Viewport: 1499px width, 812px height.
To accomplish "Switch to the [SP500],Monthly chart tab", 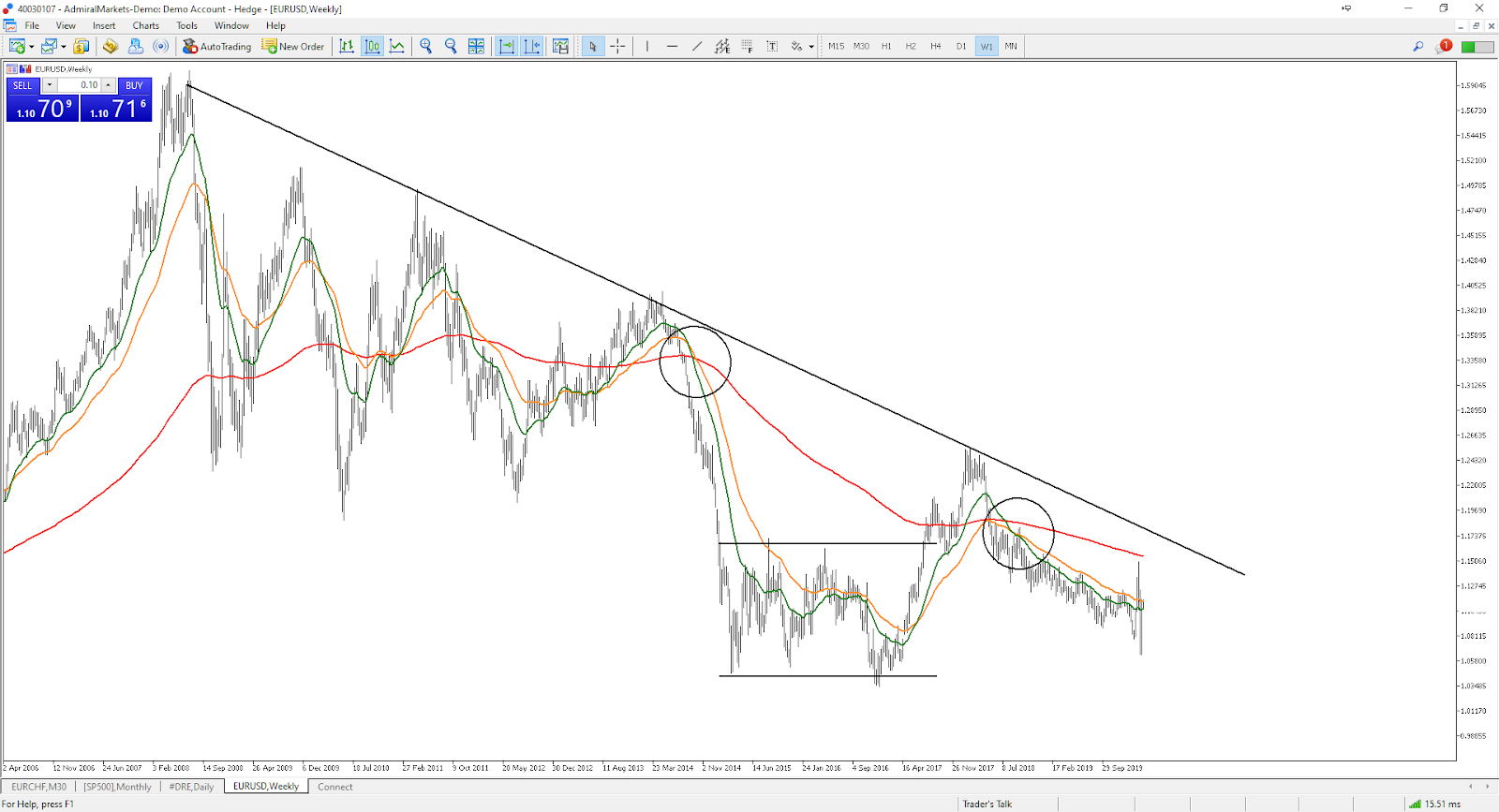I will [x=117, y=787].
